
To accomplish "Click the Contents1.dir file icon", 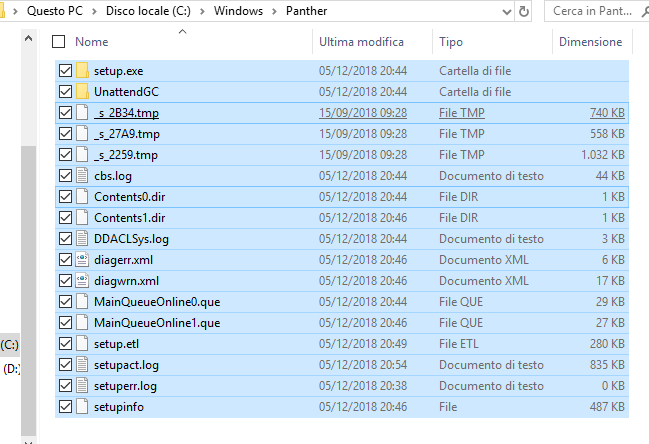I will (82, 218).
